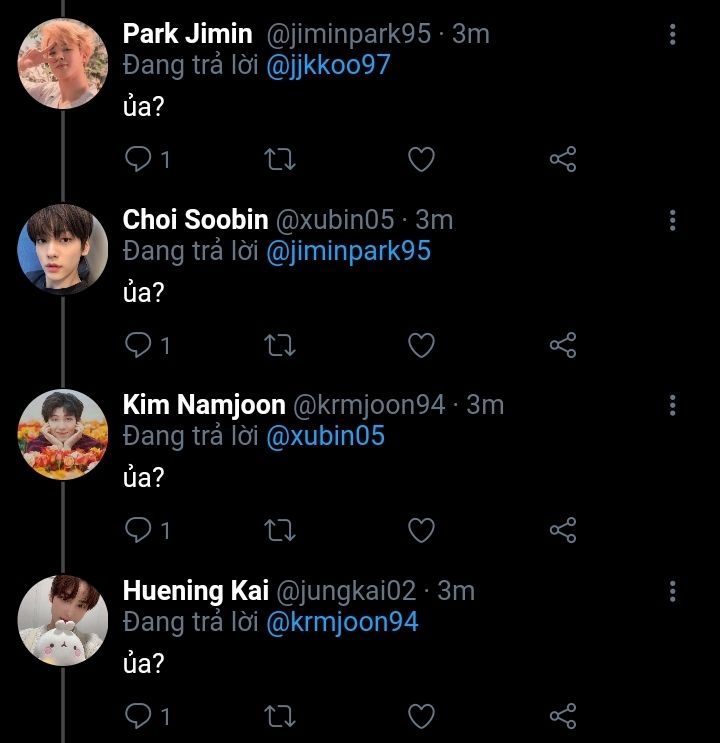Like Choi Soobin's tweet
The width and height of the screenshot is (720, 743).
point(422,345)
